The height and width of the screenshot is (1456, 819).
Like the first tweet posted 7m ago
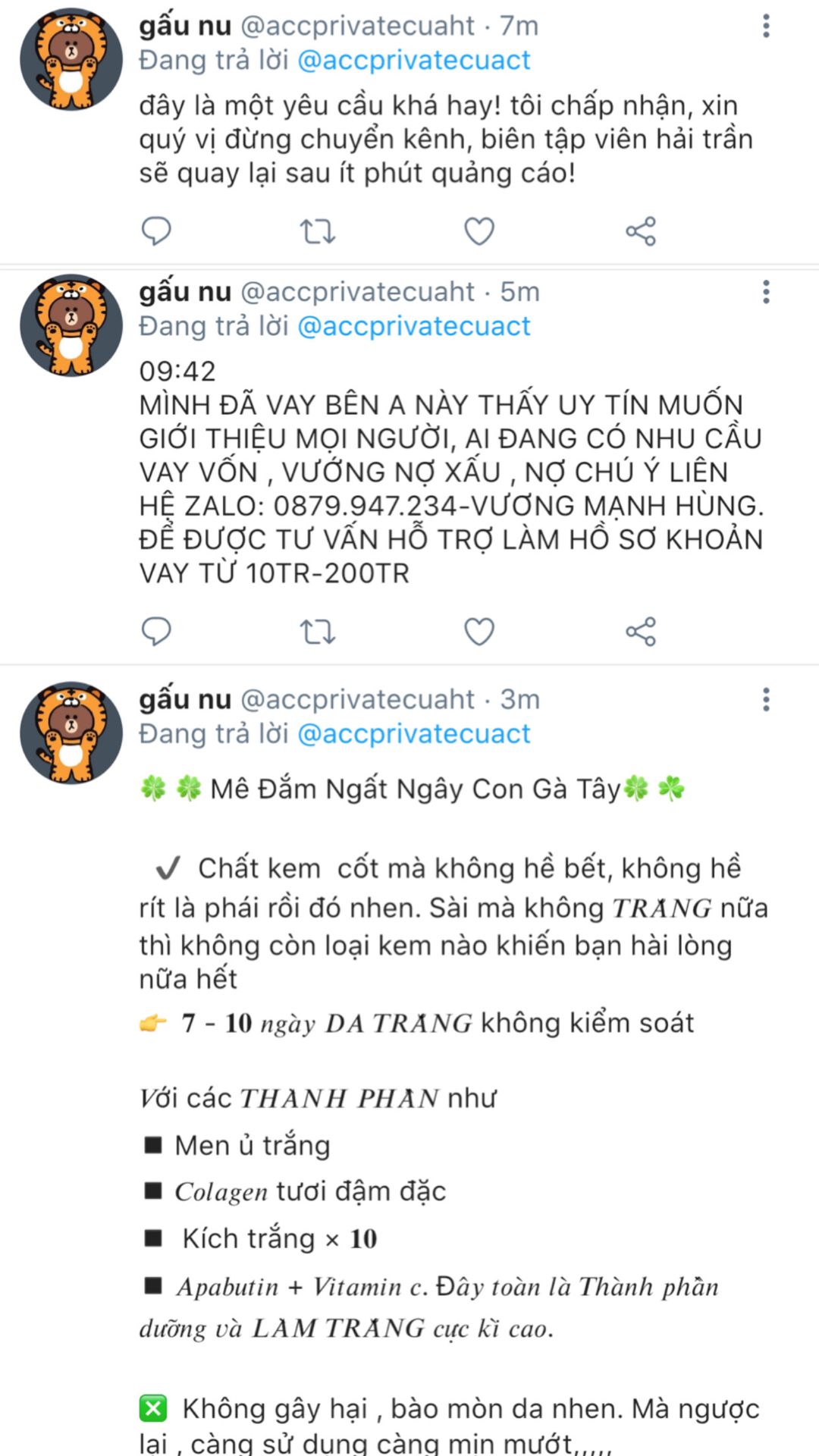(479, 231)
